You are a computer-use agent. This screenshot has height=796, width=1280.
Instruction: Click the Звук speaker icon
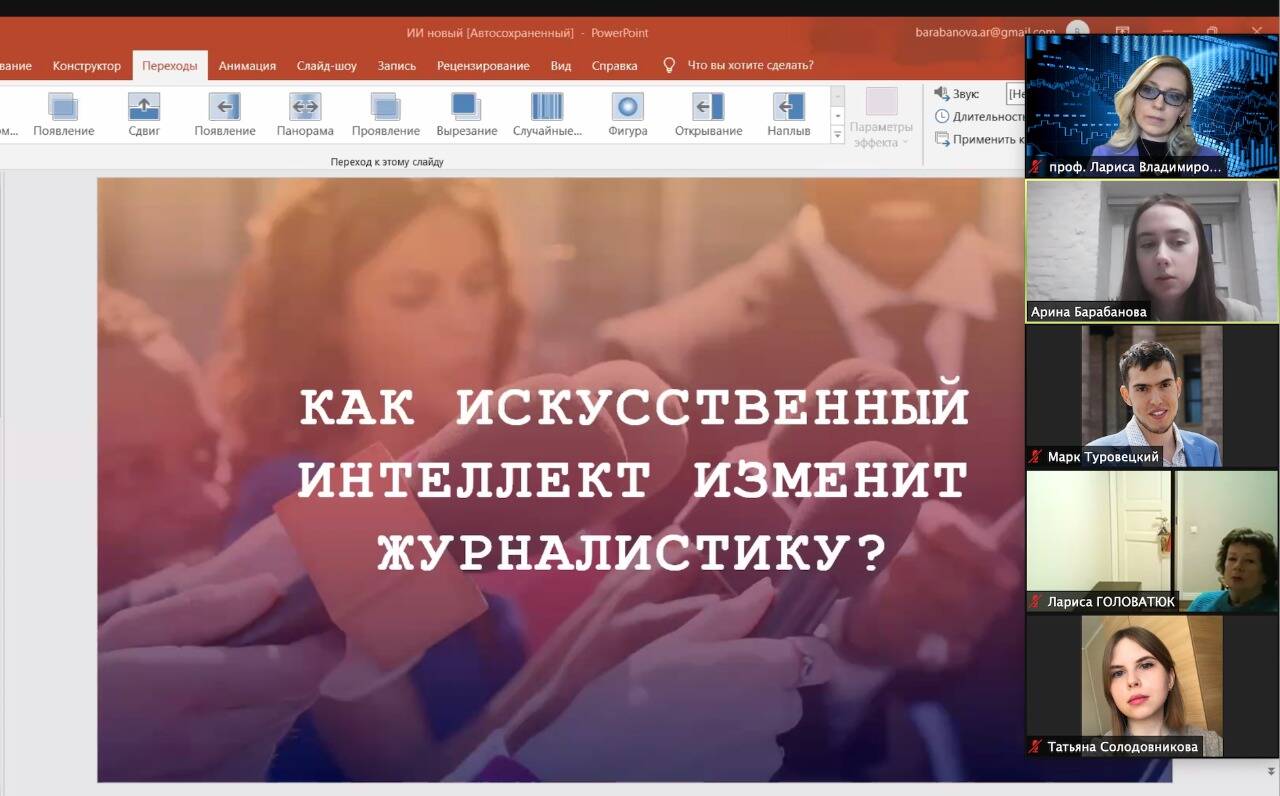pyautogui.click(x=941, y=93)
